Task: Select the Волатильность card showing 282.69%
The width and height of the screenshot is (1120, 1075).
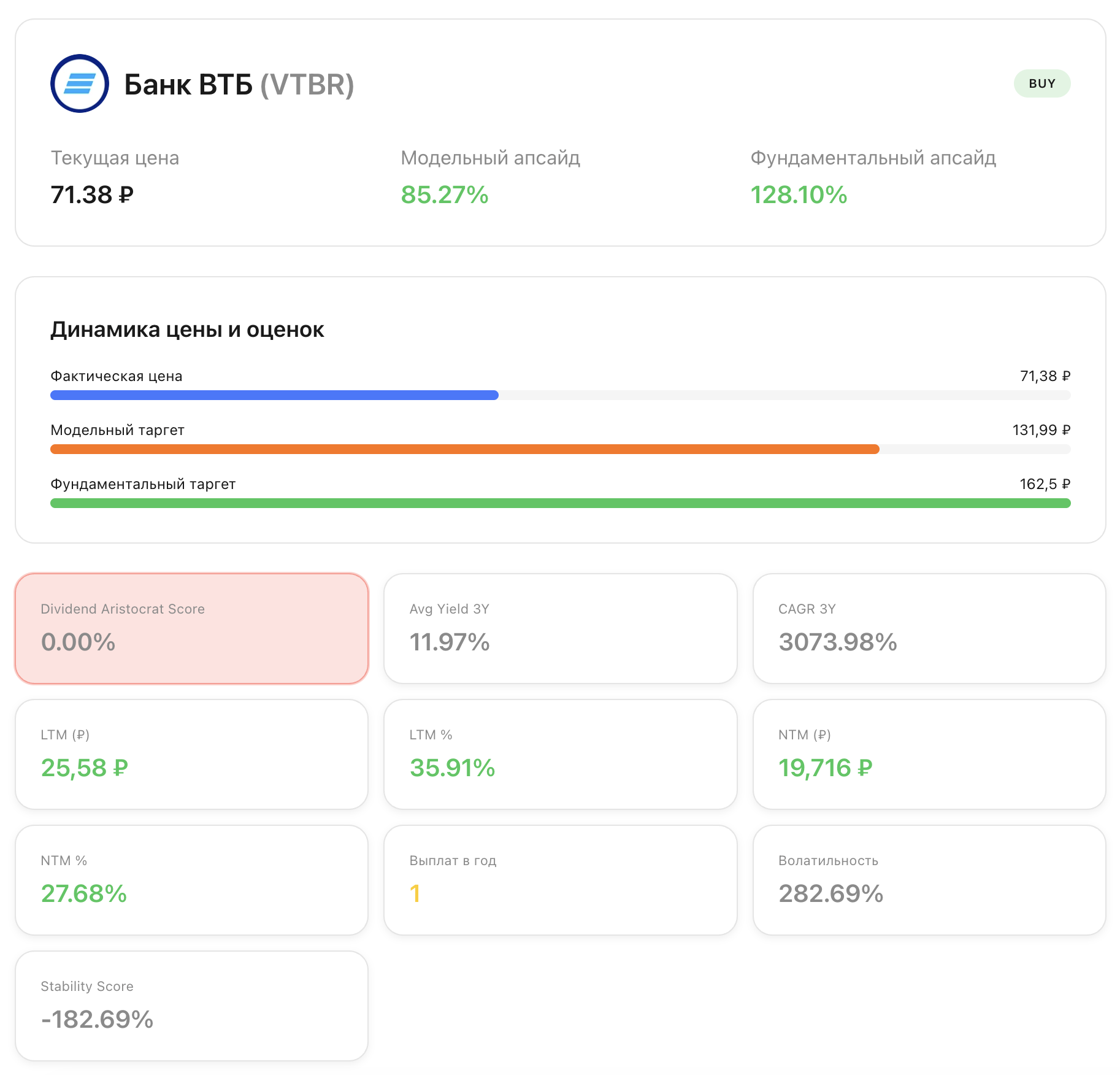Action: (x=929, y=880)
